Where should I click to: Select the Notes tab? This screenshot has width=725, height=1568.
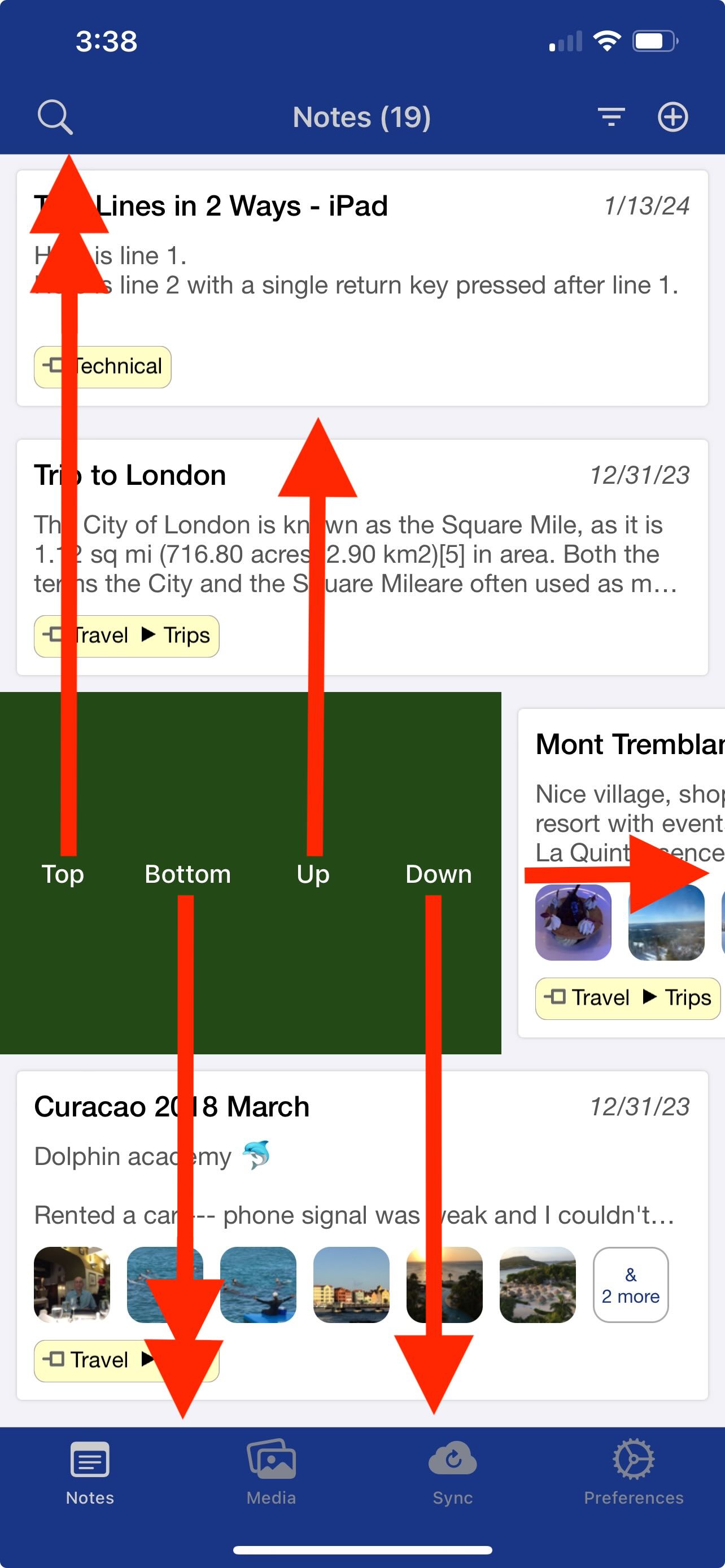pos(90,1472)
